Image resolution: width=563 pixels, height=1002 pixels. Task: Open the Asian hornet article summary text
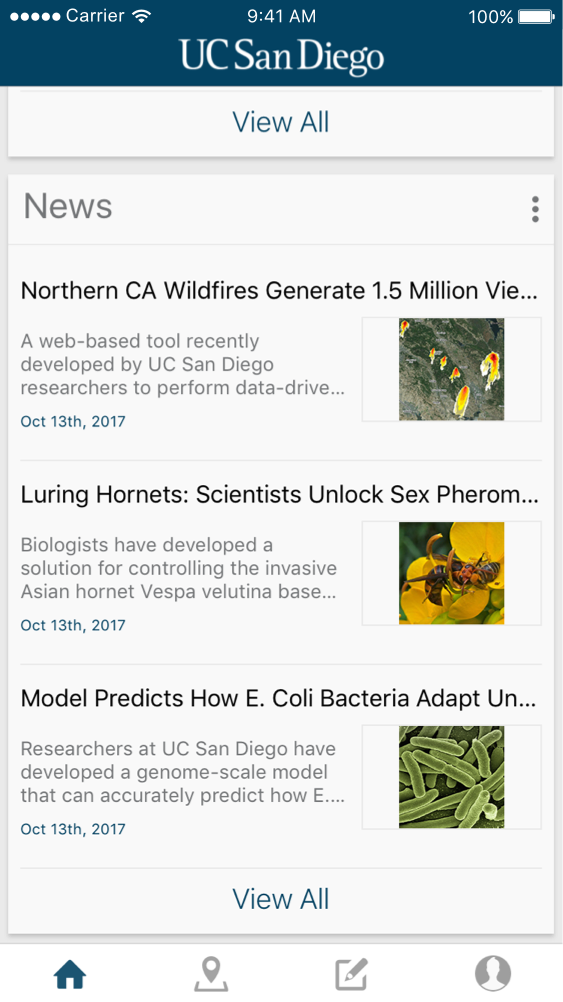click(179, 568)
